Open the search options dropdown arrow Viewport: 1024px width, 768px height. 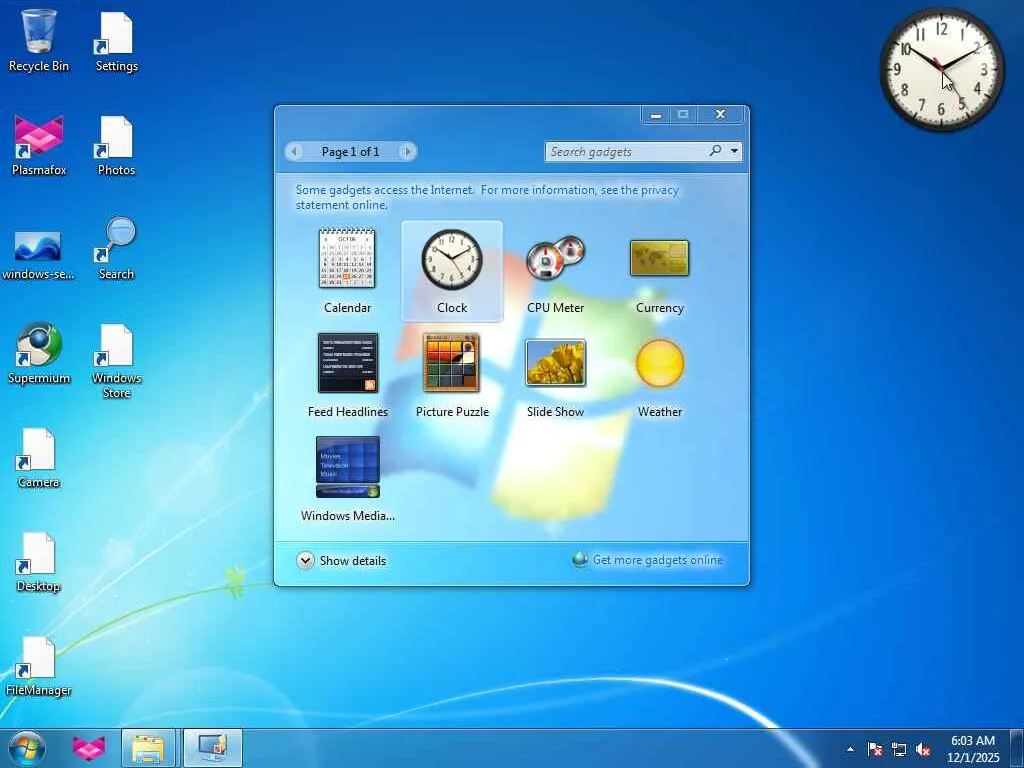pyautogui.click(x=735, y=152)
